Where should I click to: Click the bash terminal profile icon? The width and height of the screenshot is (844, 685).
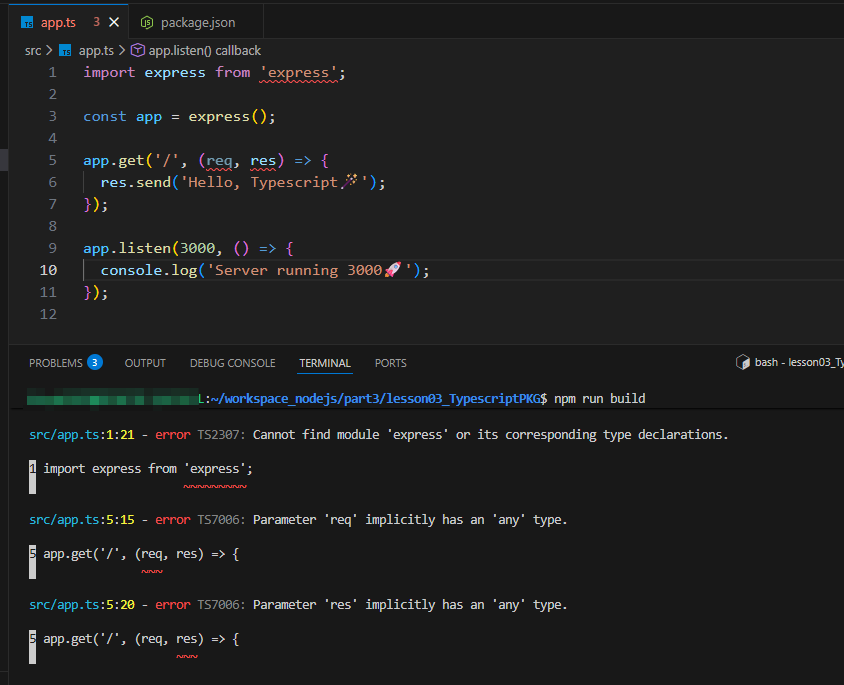click(743, 362)
